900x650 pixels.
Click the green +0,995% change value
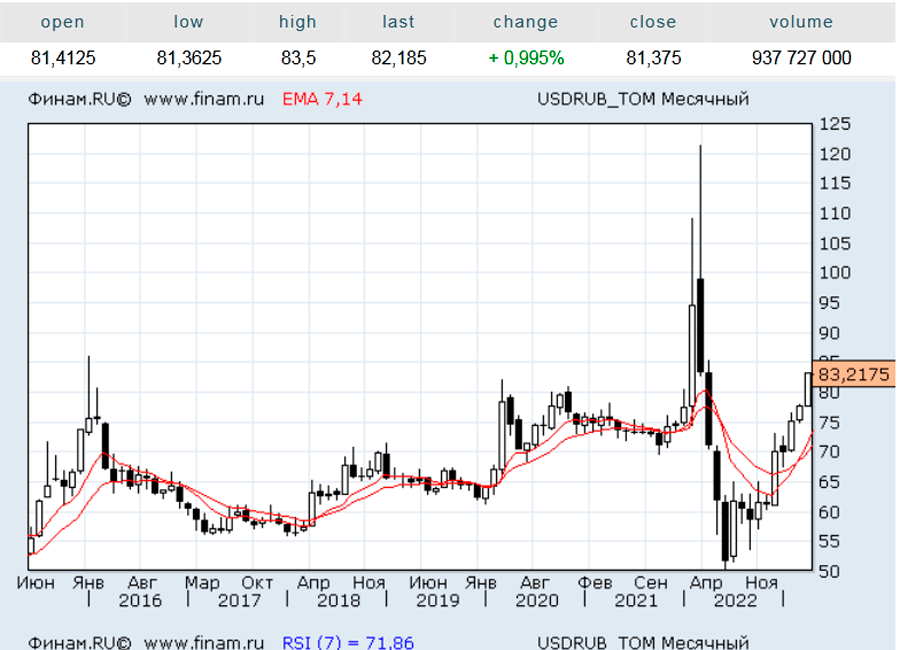coord(526,58)
